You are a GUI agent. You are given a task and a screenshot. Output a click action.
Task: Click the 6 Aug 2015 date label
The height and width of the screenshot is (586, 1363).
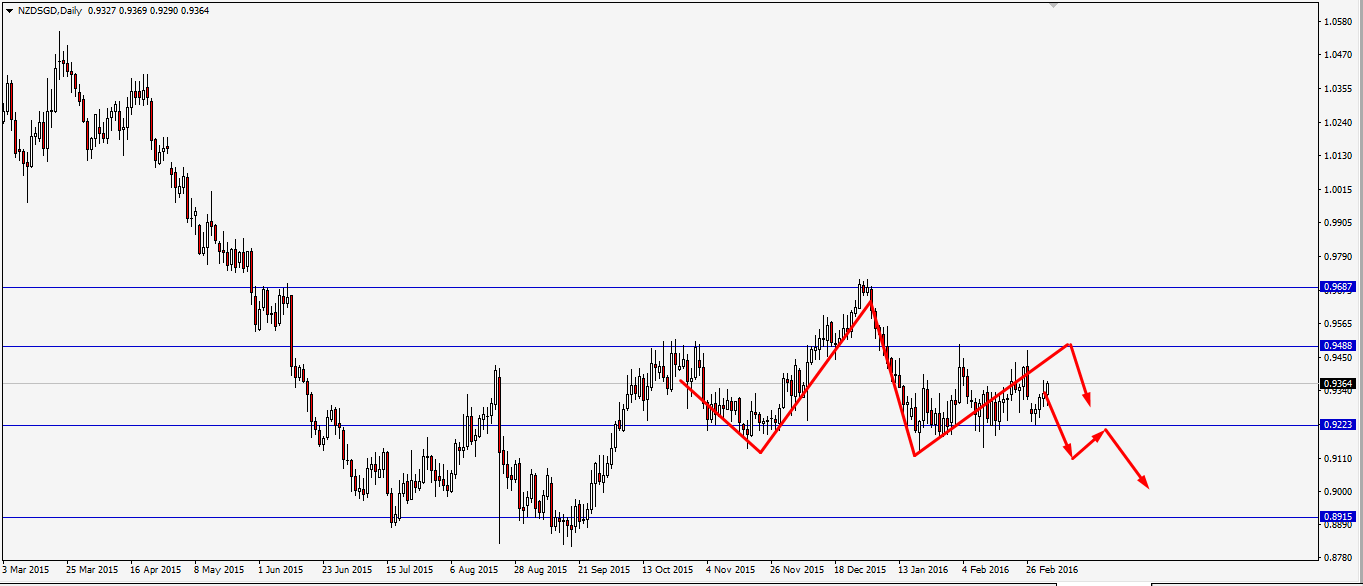pos(474,569)
